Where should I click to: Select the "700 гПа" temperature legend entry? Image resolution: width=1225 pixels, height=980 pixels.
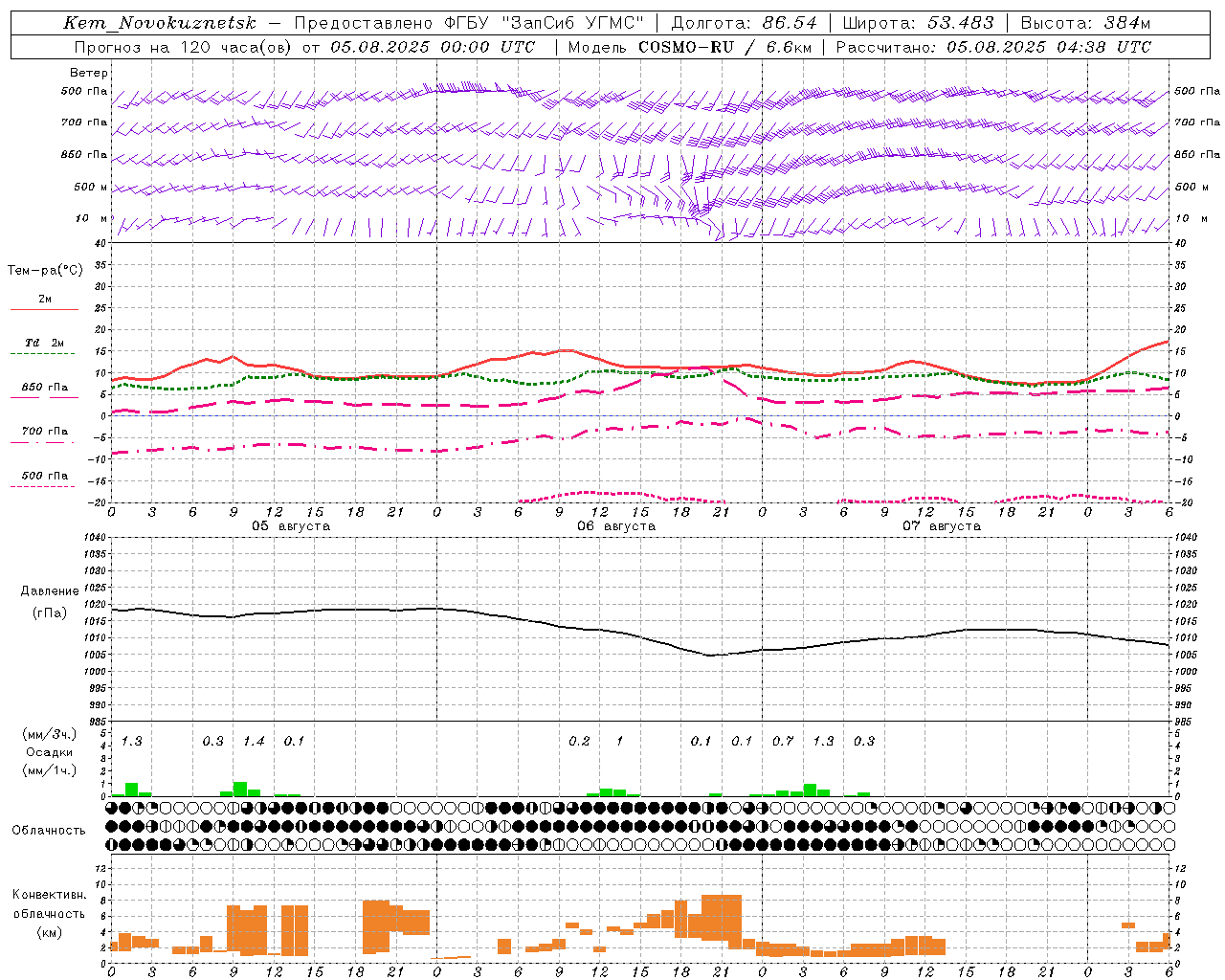pyautogui.click(x=45, y=432)
